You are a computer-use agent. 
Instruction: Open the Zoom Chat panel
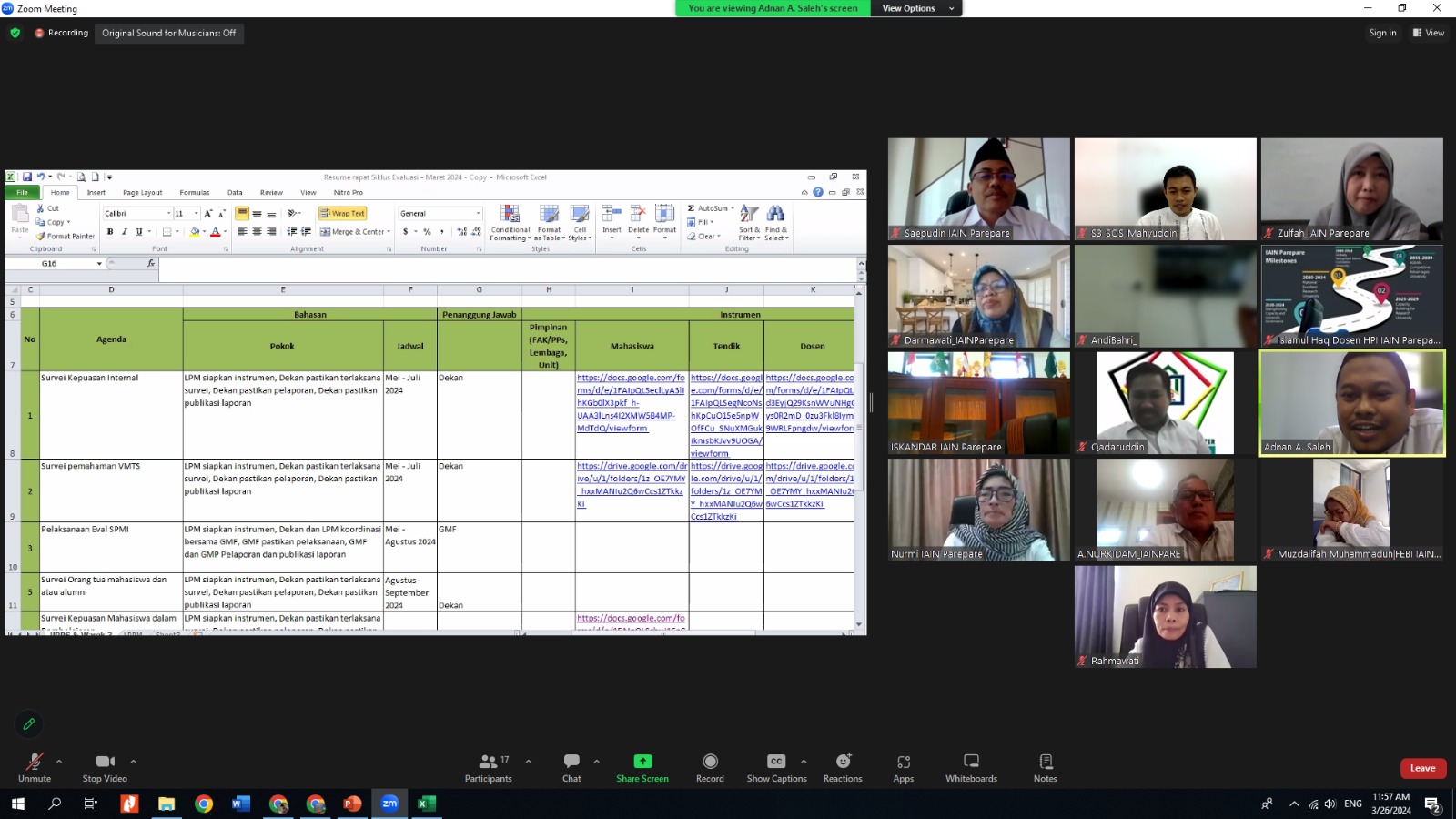pyautogui.click(x=571, y=767)
